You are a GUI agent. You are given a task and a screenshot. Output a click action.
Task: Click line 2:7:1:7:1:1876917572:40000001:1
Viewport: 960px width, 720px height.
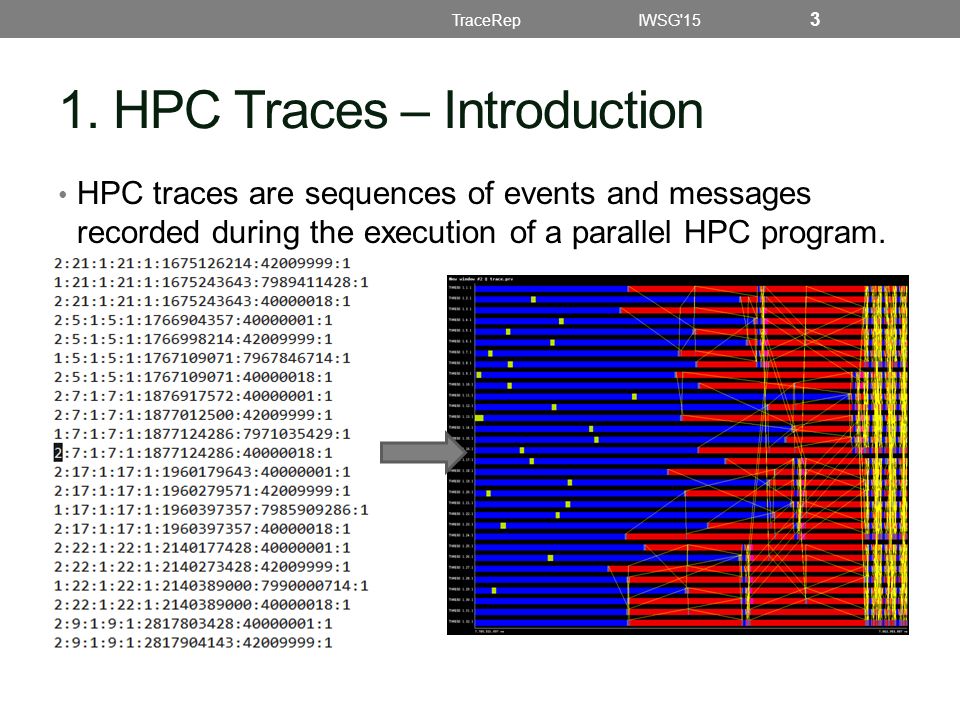193,396
